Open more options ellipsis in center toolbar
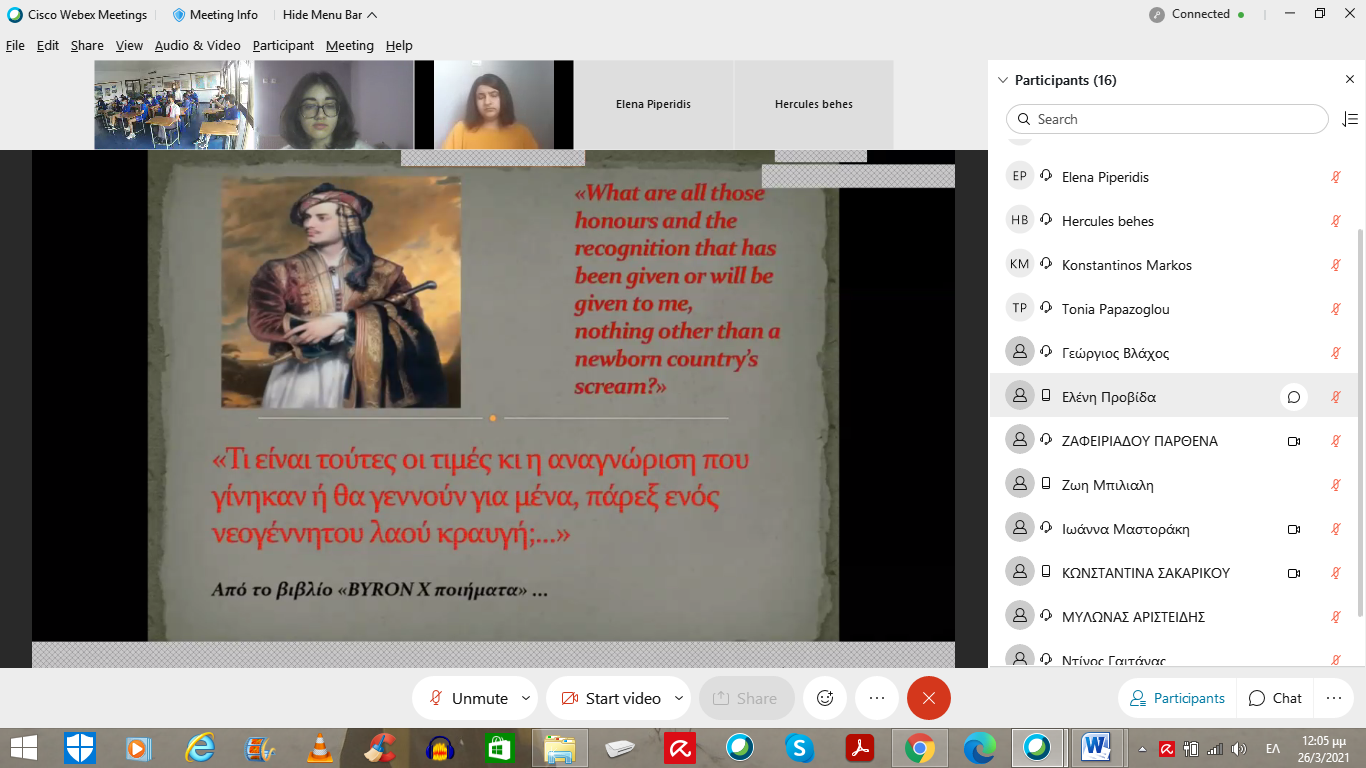Image resolution: width=1366 pixels, height=768 pixels. tap(877, 698)
